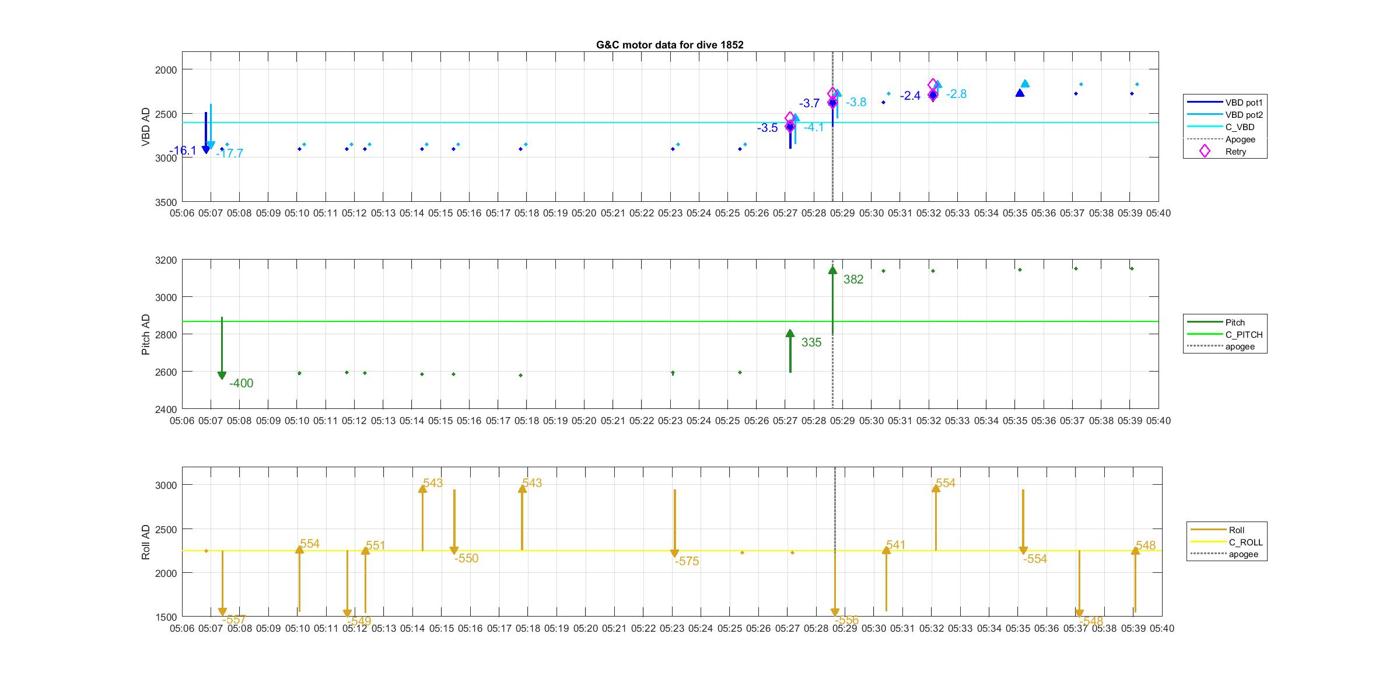Click the '-4.1' VBD value label

815,127
